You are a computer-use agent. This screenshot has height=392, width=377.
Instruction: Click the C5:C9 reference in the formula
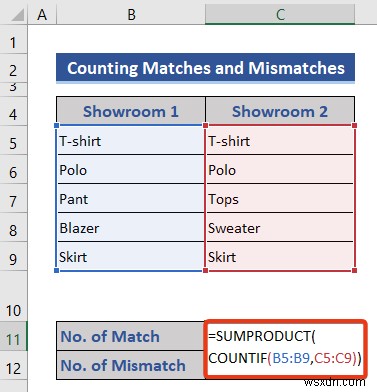(333, 358)
